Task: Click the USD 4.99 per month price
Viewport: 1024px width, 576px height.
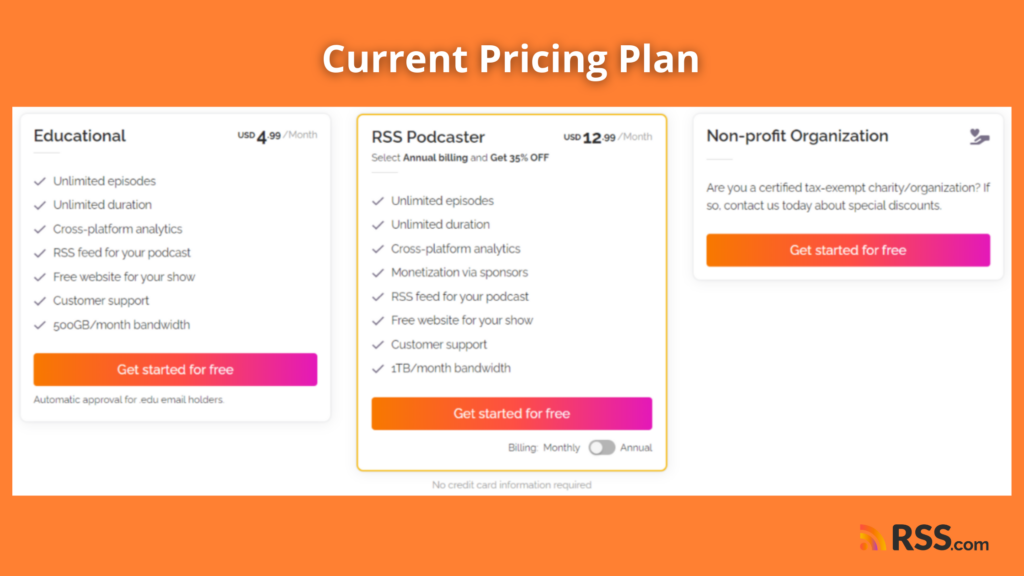Action: pyautogui.click(x=278, y=136)
